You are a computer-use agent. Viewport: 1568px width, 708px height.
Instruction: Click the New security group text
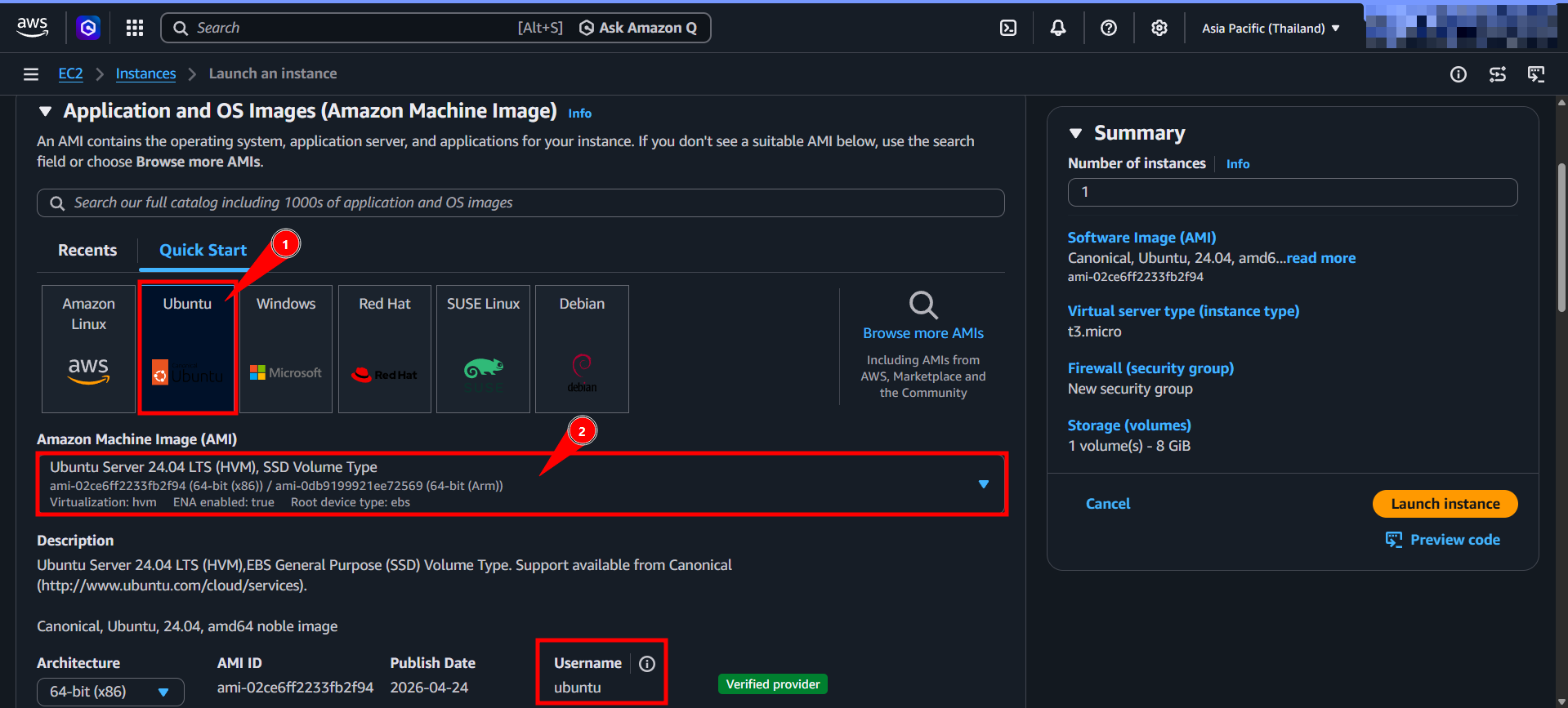[x=1130, y=389]
